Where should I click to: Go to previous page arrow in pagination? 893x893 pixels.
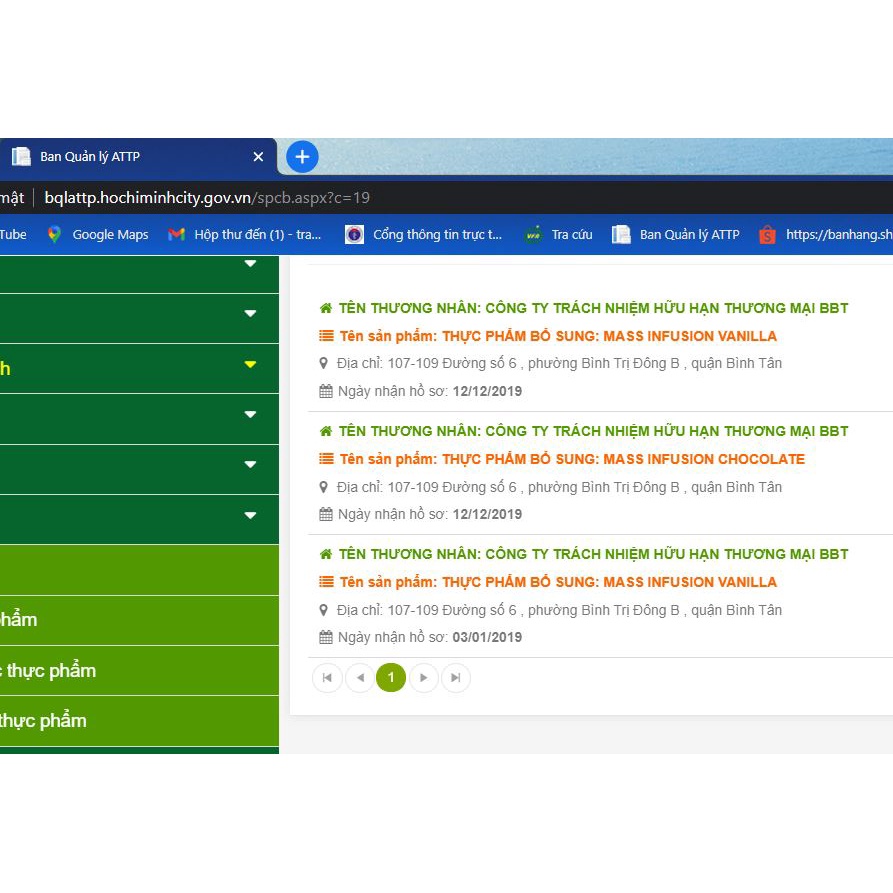point(359,678)
